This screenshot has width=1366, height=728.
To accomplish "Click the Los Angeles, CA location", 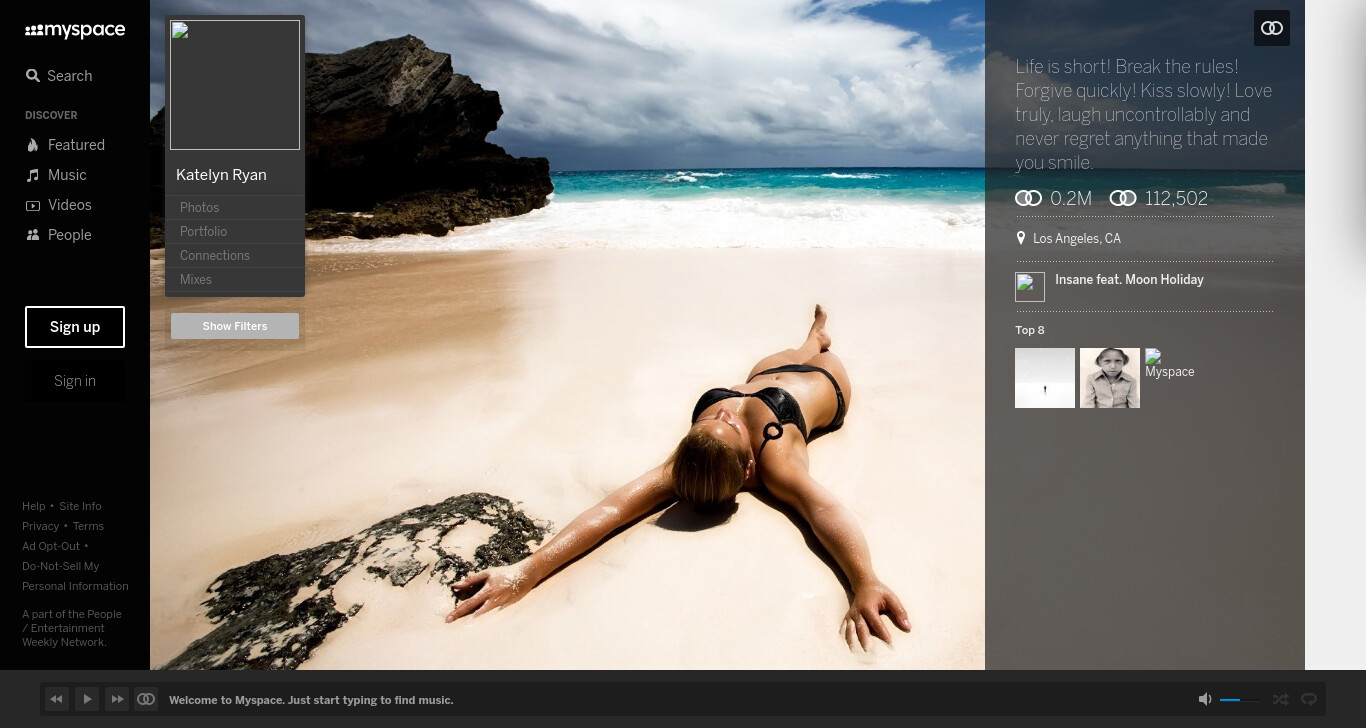I will pyautogui.click(x=1077, y=239).
